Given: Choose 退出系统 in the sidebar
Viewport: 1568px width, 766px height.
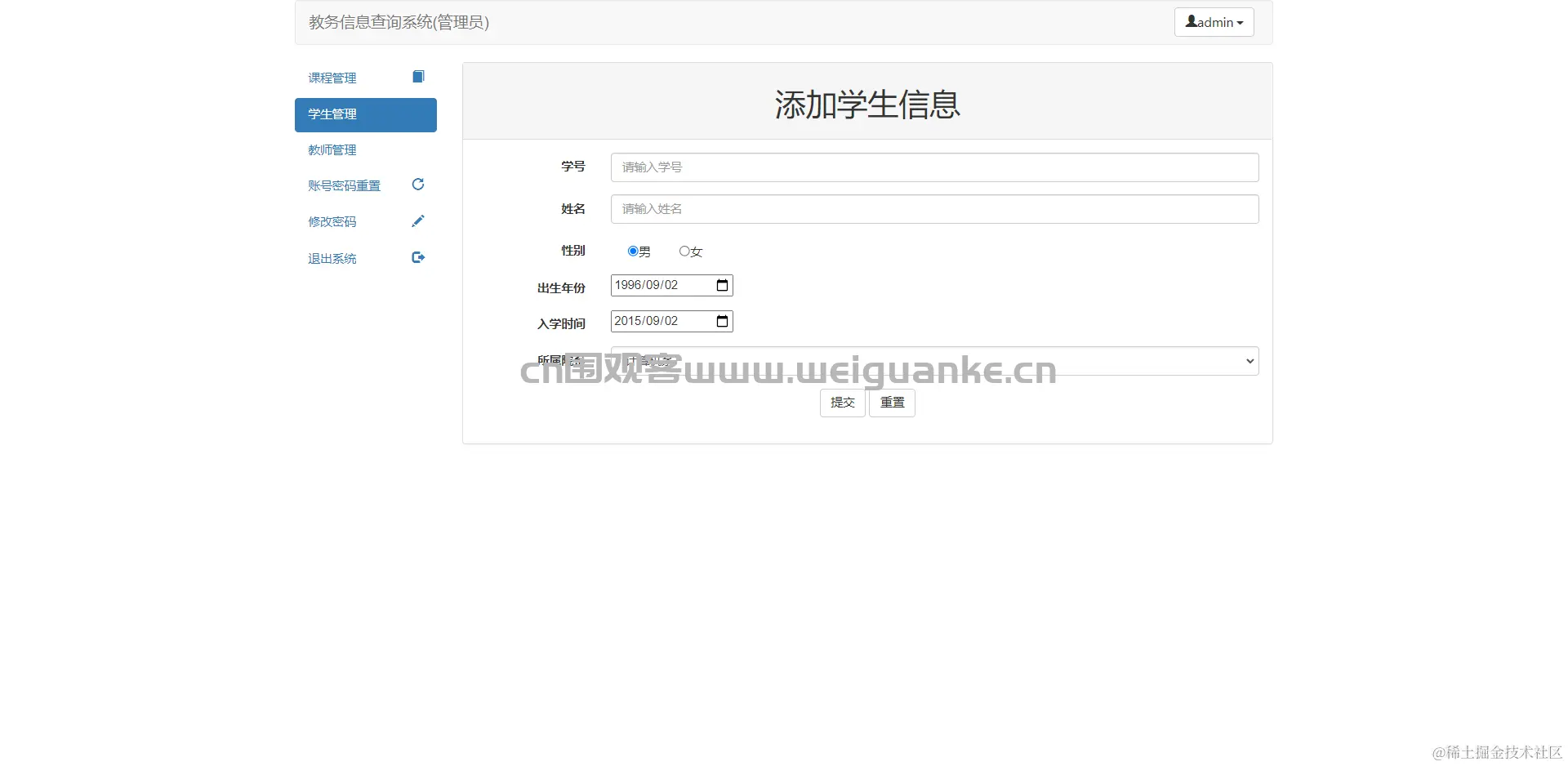Looking at the screenshot, I should pos(366,259).
